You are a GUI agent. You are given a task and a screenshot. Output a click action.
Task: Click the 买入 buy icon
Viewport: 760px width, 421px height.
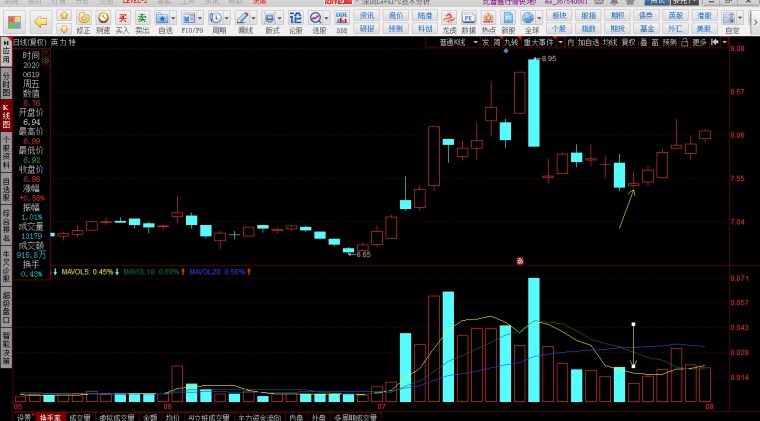[x=122, y=19]
